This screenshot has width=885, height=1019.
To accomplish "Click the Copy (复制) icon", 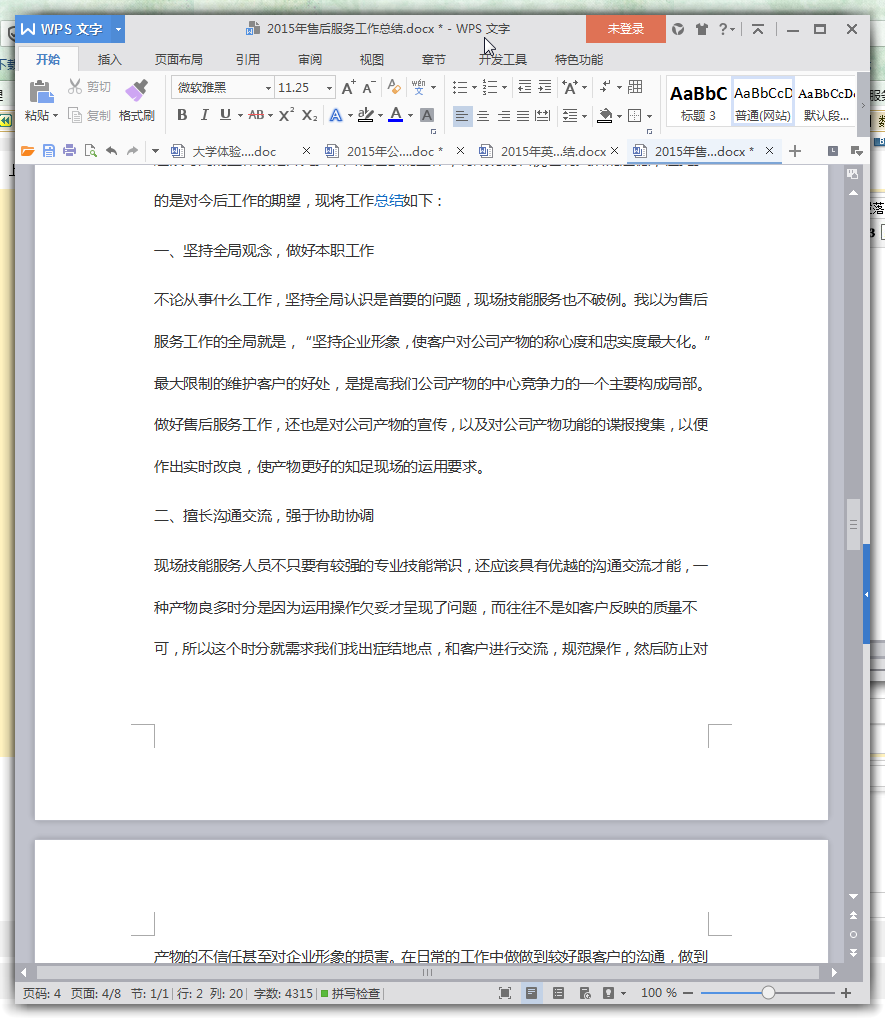I will point(75,116).
